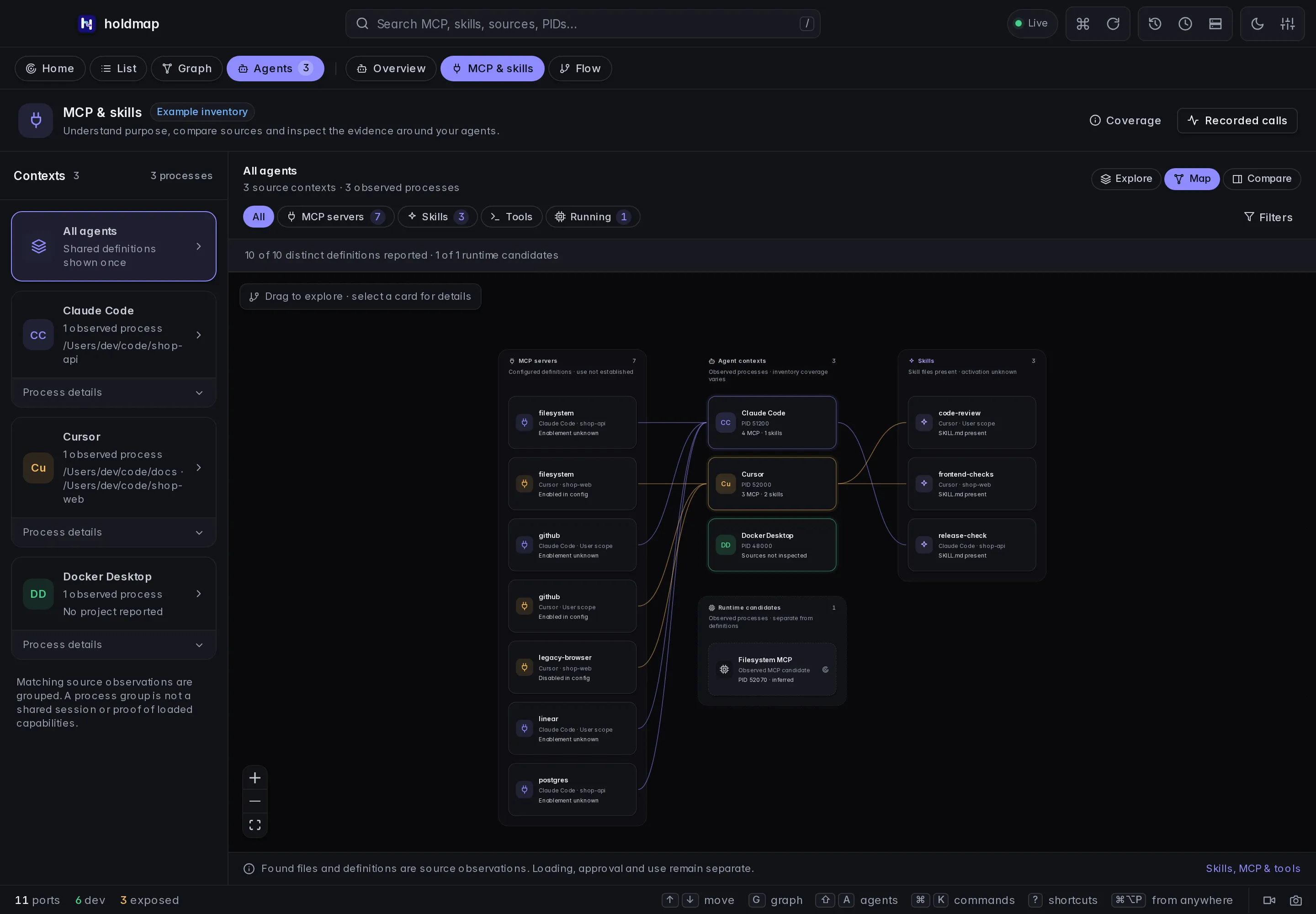Go to the Home tab
This screenshot has width=1316, height=914.
pyautogui.click(x=50, y=69)
